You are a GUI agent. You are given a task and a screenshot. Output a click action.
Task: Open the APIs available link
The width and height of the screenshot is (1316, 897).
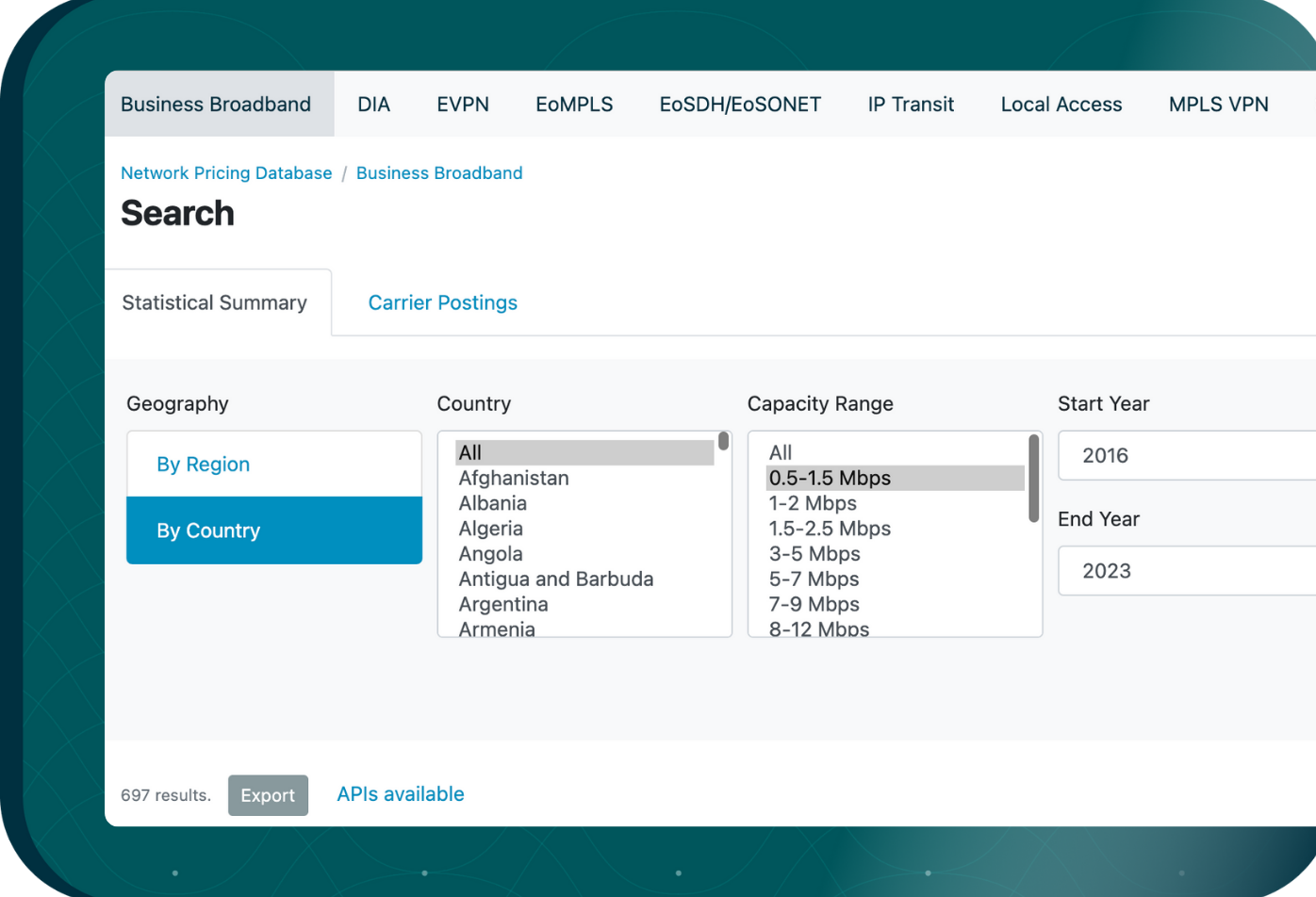[400, 794]
